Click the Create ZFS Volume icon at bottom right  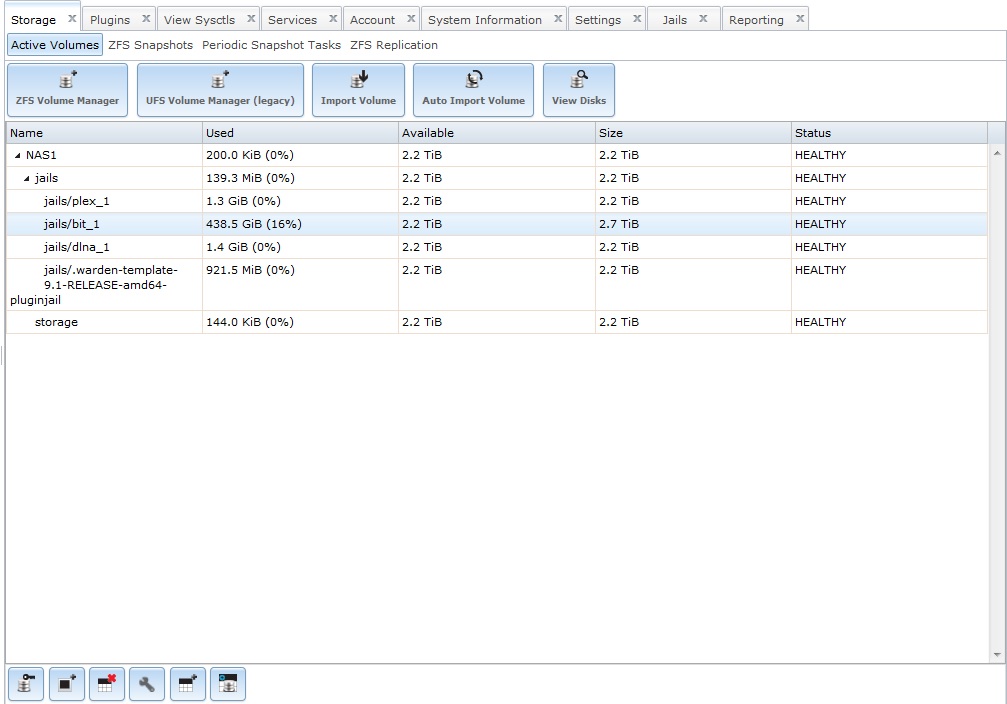pos(228,685)
